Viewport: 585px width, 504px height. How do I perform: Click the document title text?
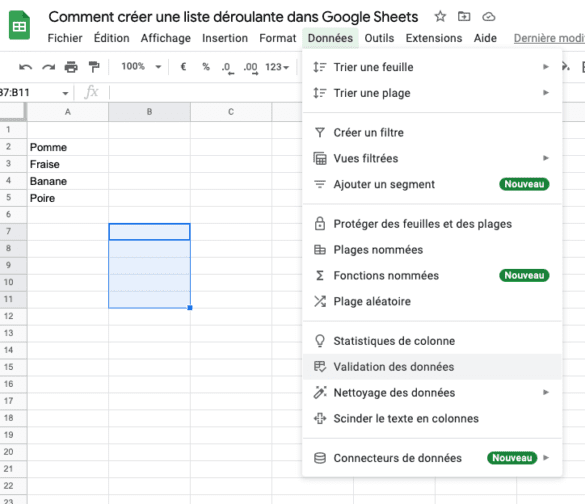233,17
